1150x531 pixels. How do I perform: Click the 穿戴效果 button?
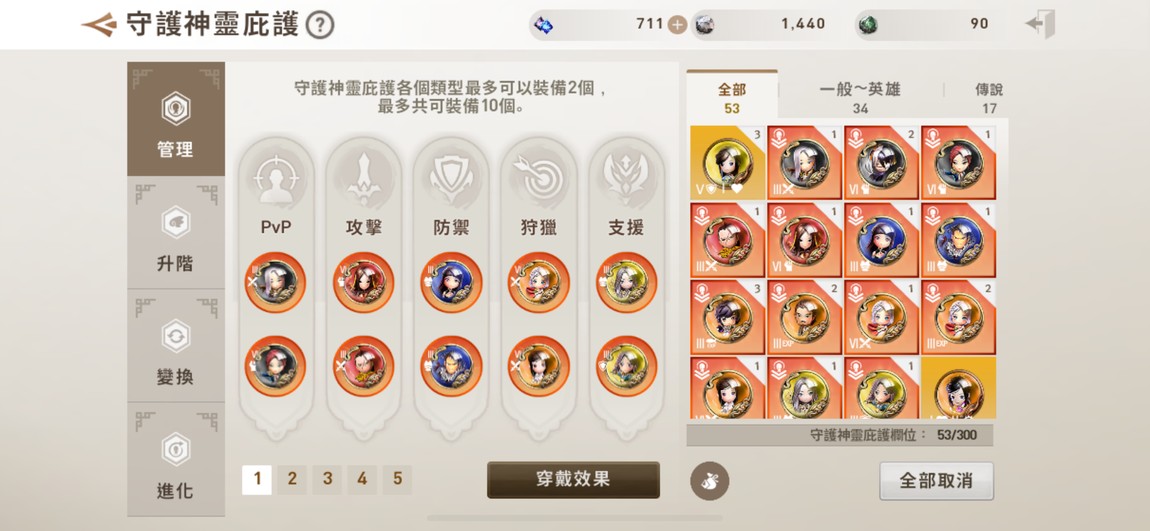574,480
